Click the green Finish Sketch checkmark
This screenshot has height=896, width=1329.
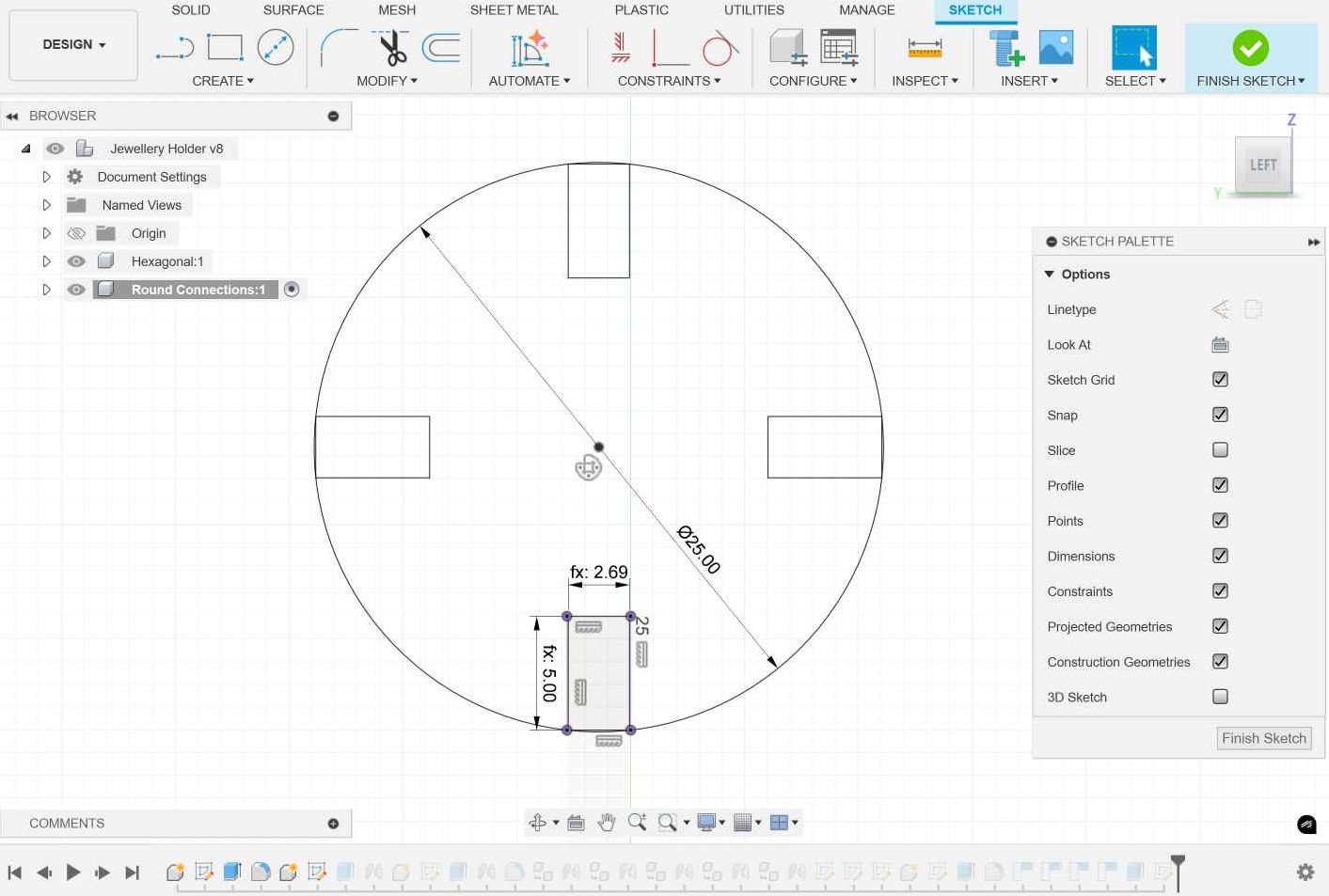click(x=1250, y=48)
